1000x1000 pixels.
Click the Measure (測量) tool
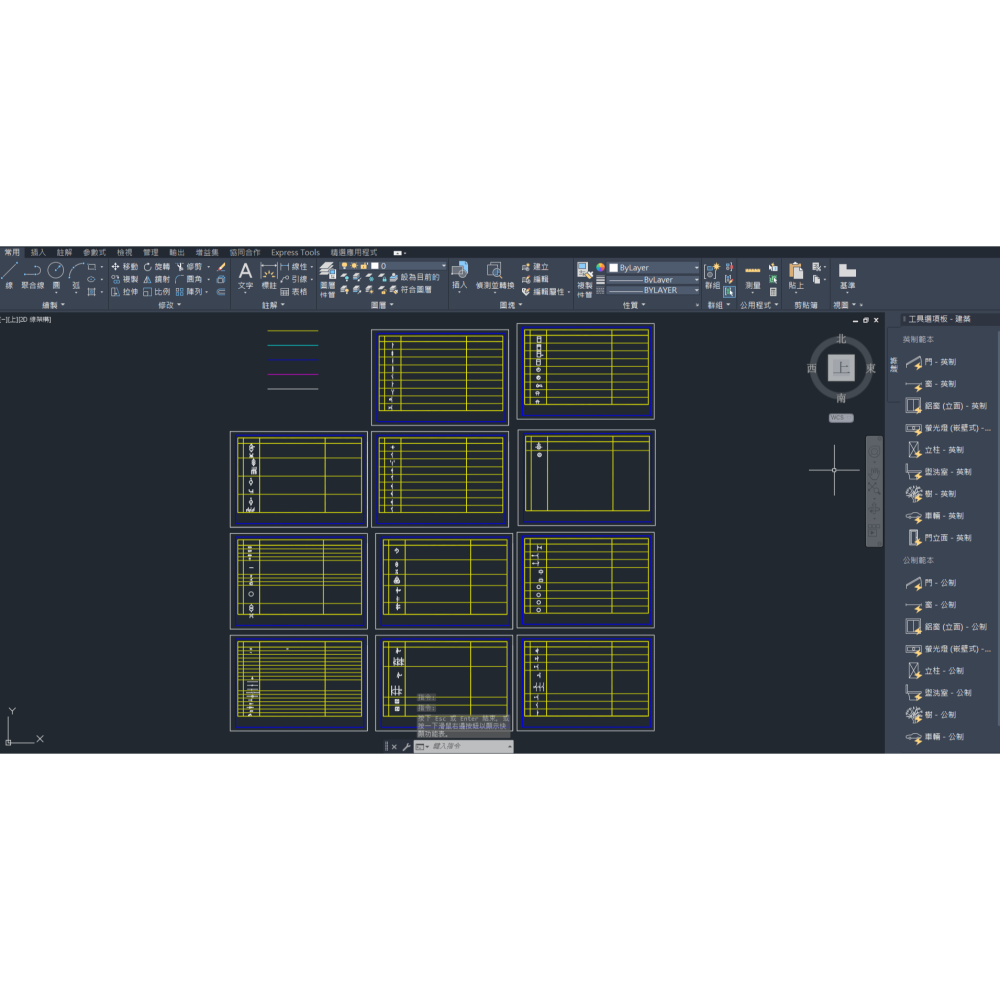tap(753, 271)
